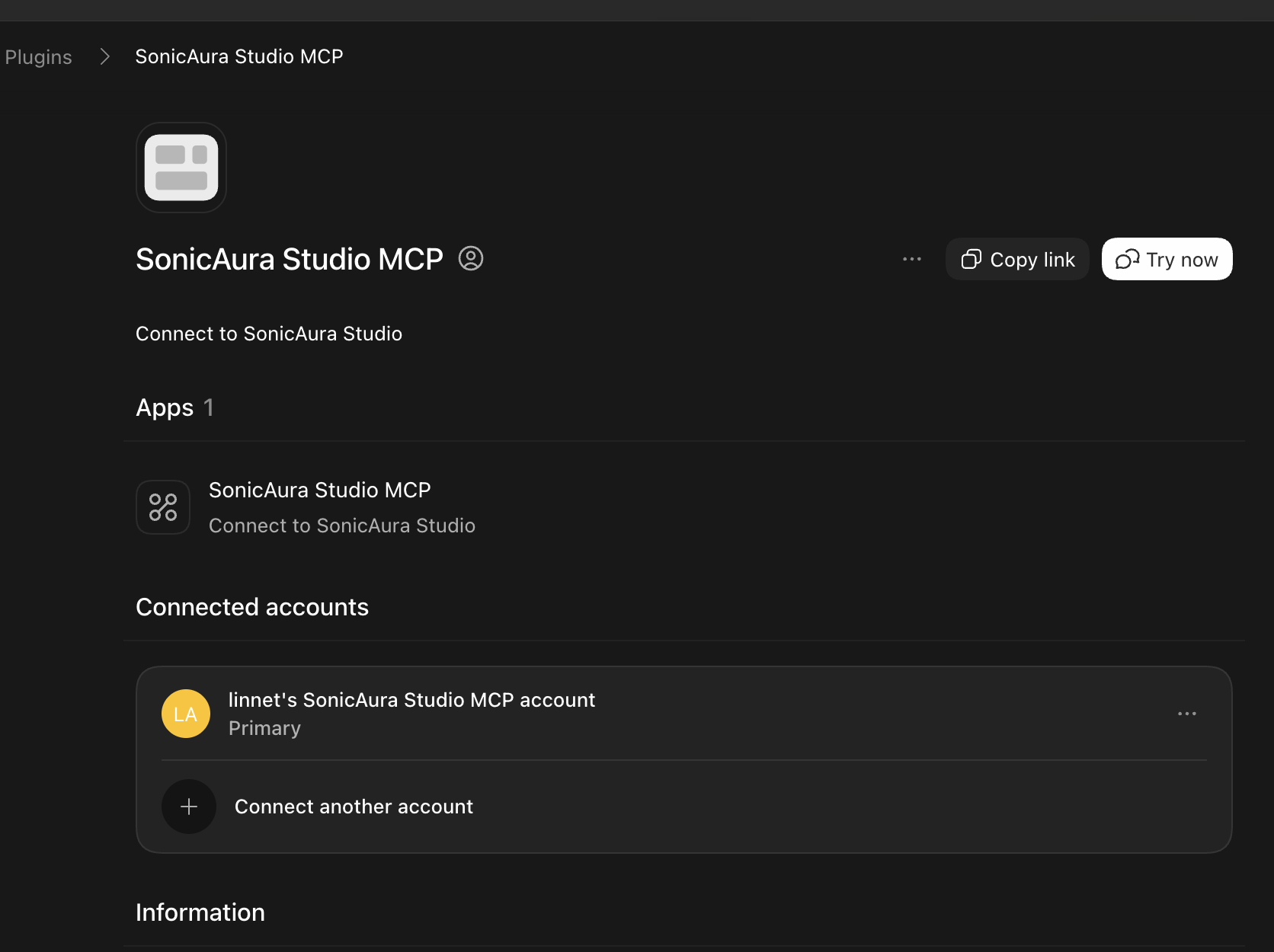Viewport: 1274px width, 952px height.
Task: Select linnet's SonicAura Studio MCP account name
Action: tap(411, 700)
